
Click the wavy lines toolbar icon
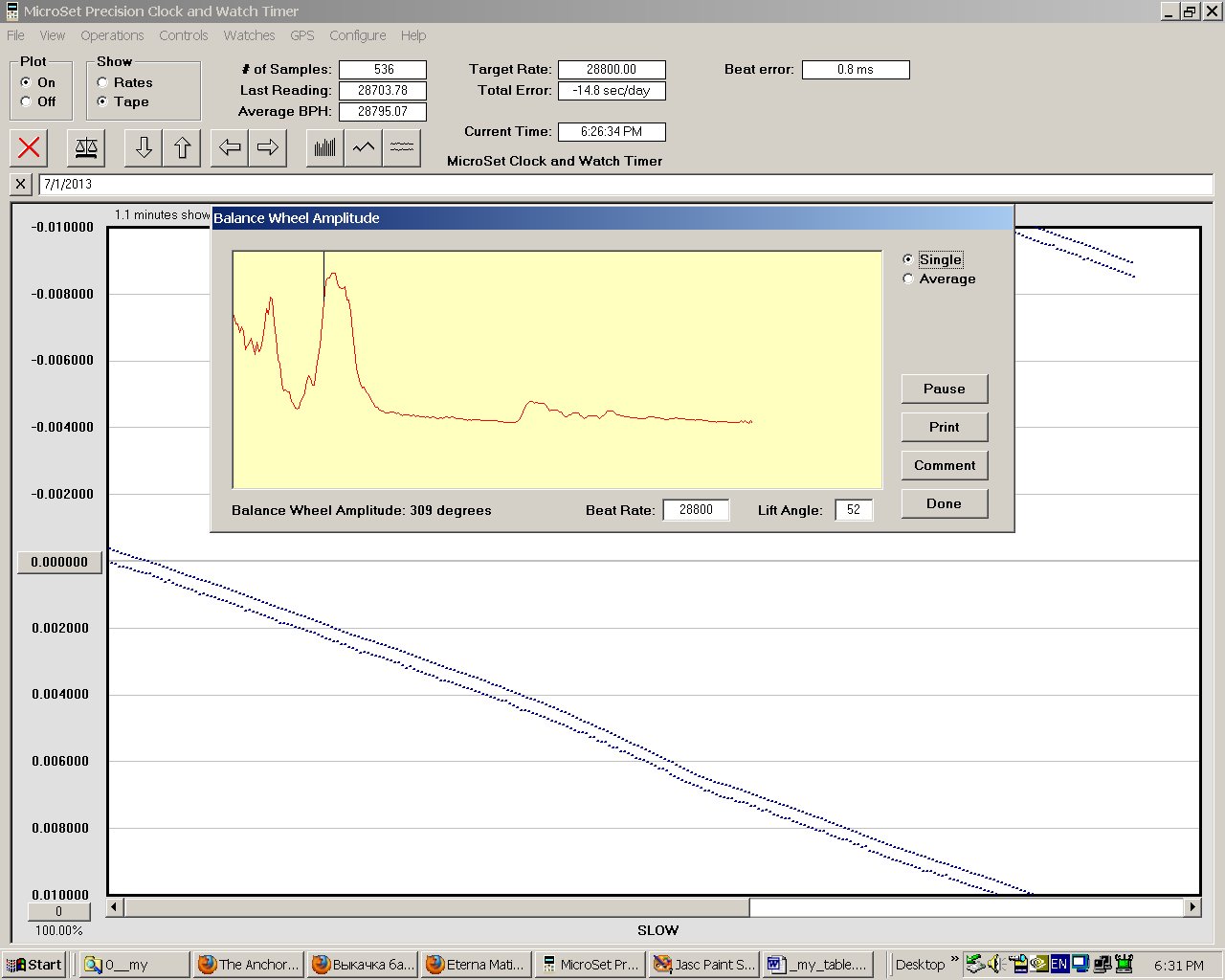pyautogui.click(x=402, y=147)
